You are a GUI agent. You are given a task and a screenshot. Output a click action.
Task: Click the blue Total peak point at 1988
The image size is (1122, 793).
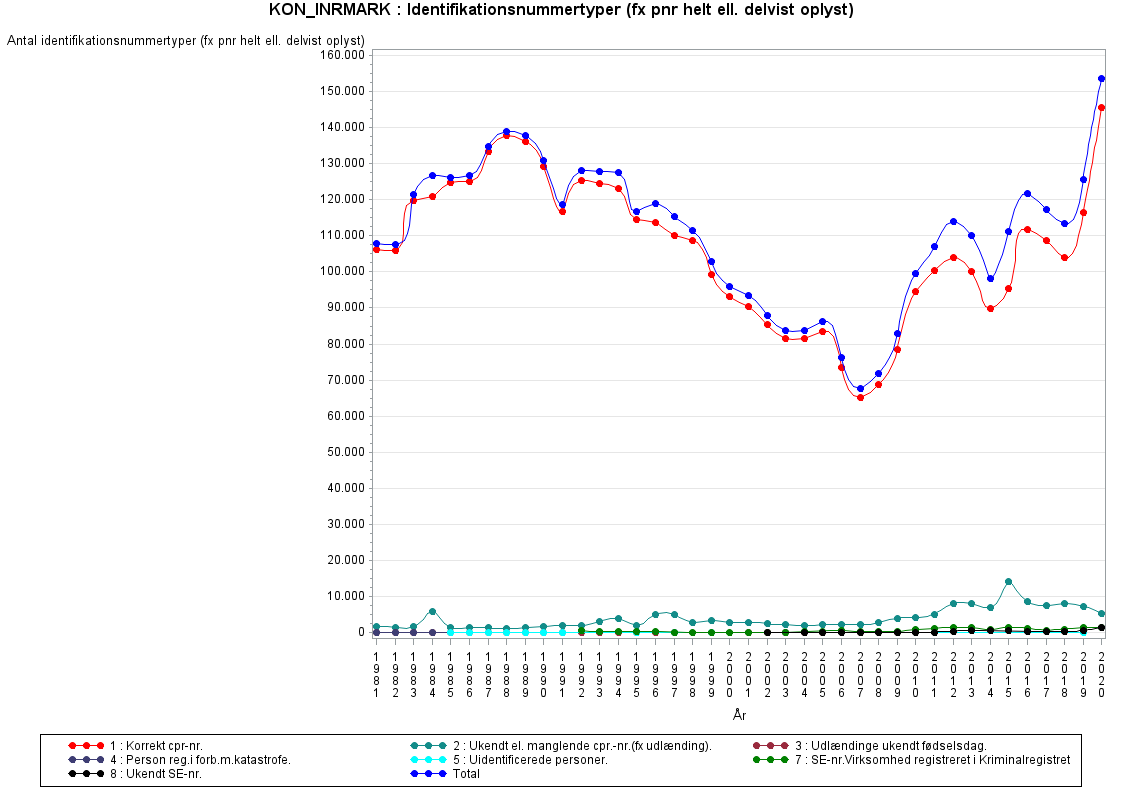click(506, 131)
